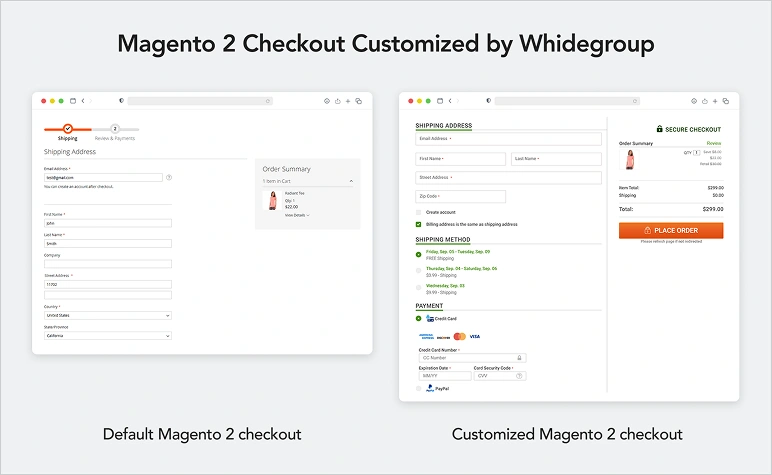Click the address bar in the right browser window
The height and width of the screenshot is (475, 772).
pyautogui.click(x=567, y=101)
